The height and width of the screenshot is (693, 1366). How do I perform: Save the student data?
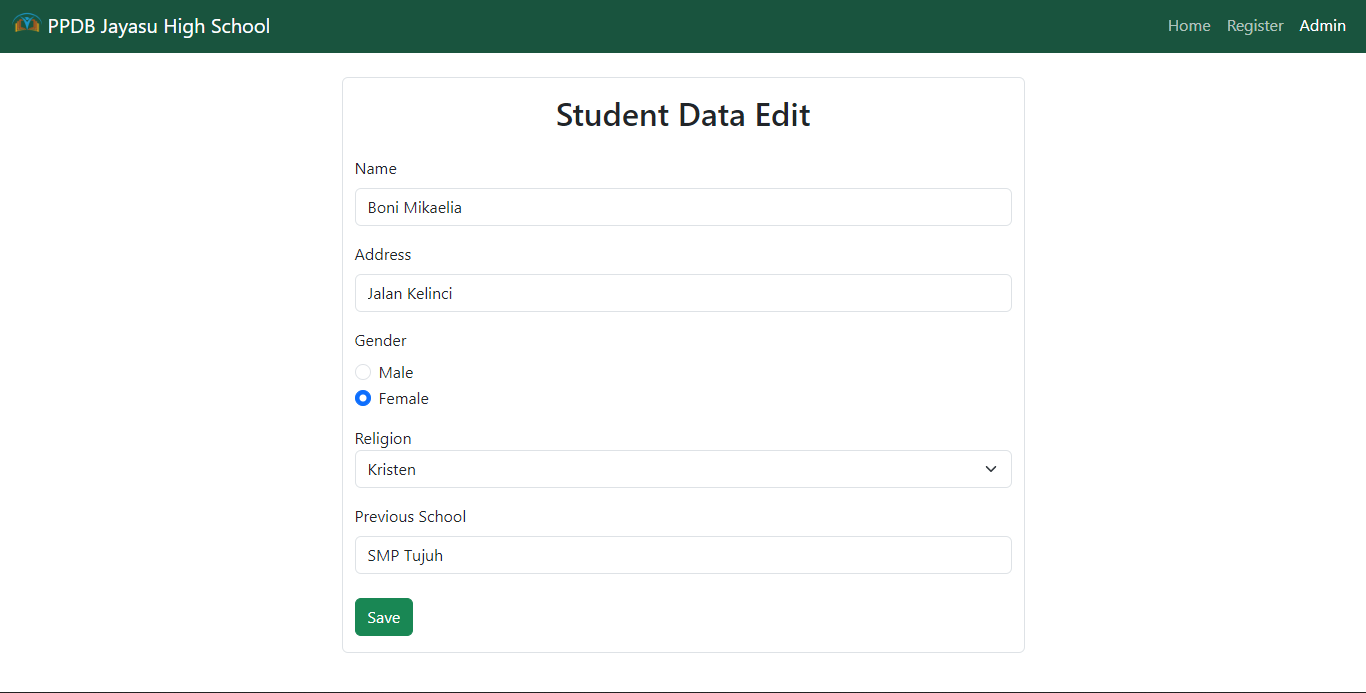(x=384, y=617)
